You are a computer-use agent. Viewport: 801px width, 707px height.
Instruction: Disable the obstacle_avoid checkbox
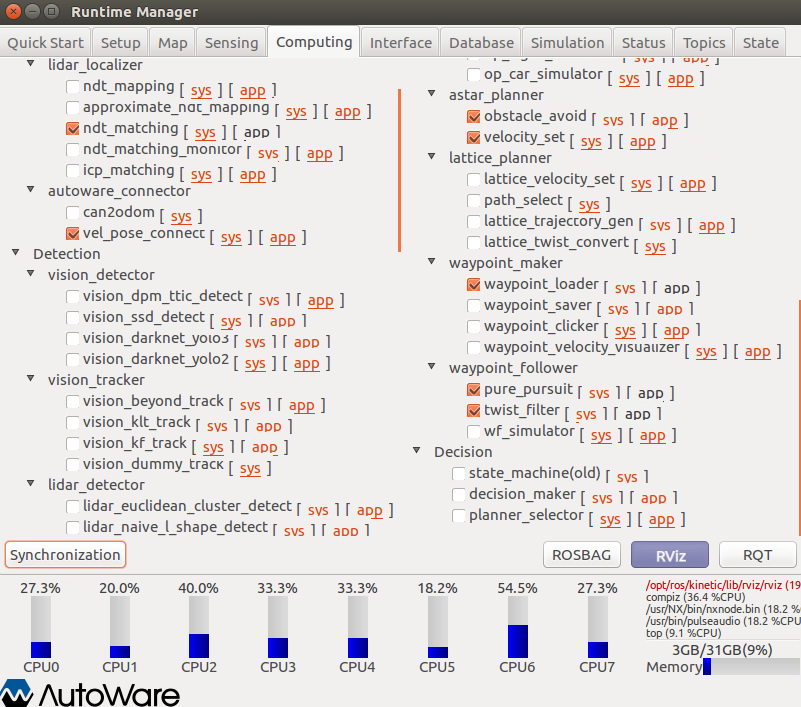click(474, 116)
